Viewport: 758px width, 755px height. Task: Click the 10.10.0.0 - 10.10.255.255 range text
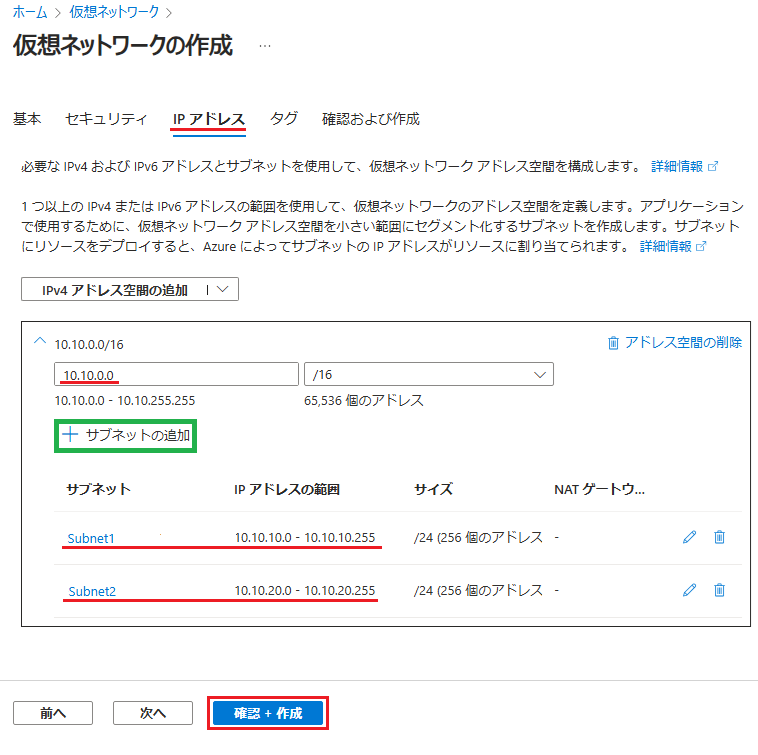pos(125,401)
